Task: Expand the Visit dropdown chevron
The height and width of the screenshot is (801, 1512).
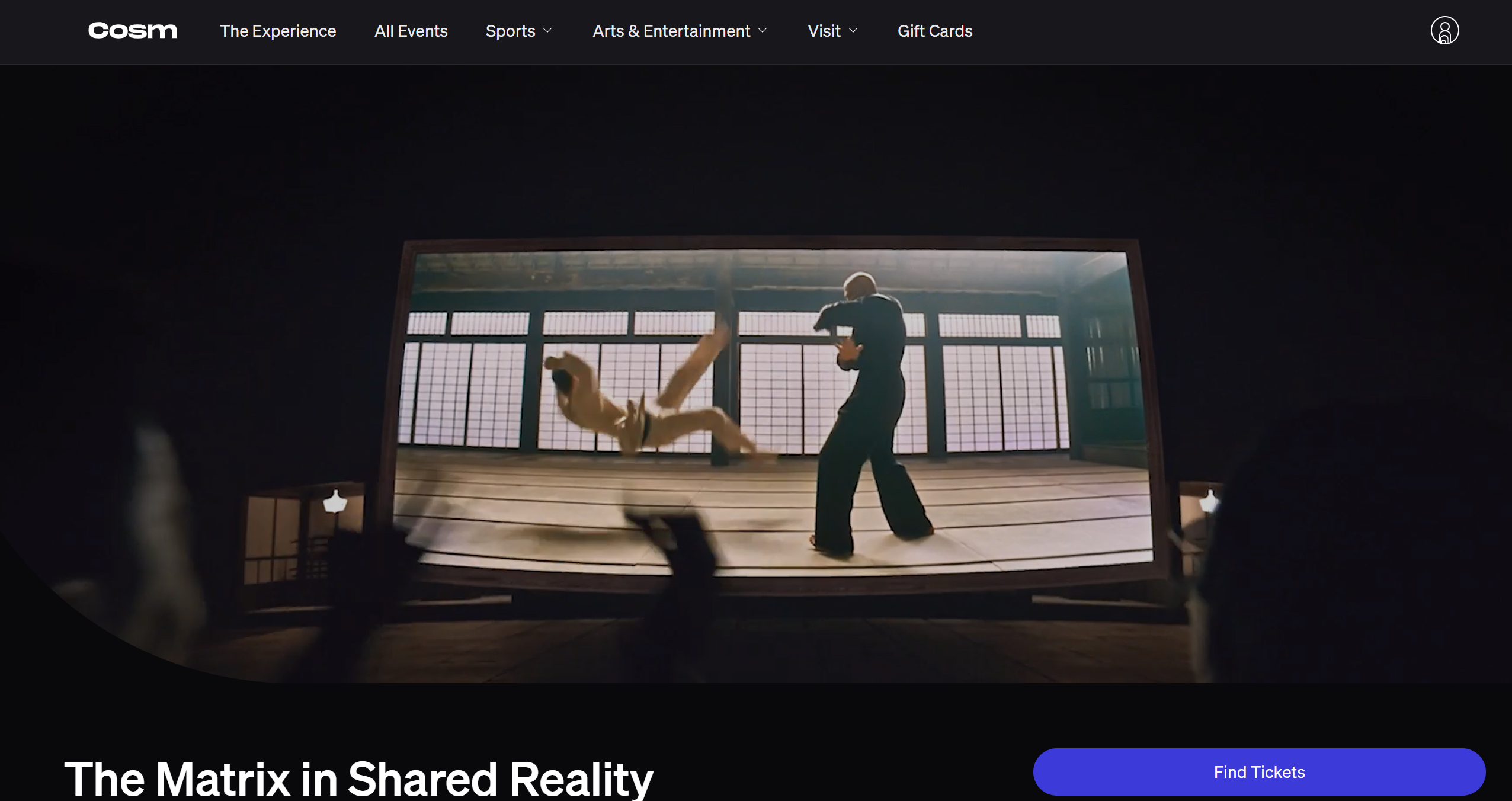Action: click(853, 31)
